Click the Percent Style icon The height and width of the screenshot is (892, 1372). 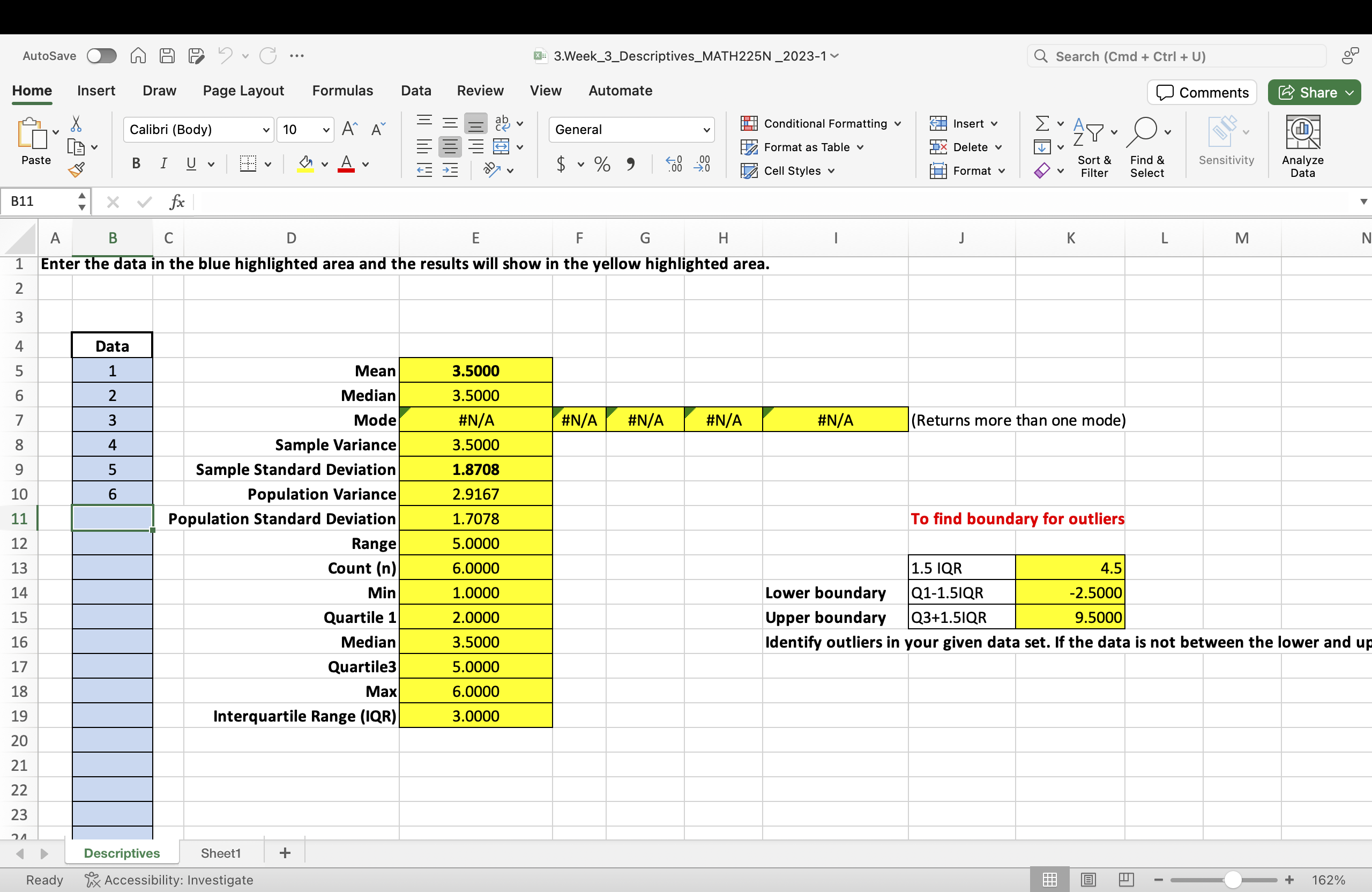(602, 165)
